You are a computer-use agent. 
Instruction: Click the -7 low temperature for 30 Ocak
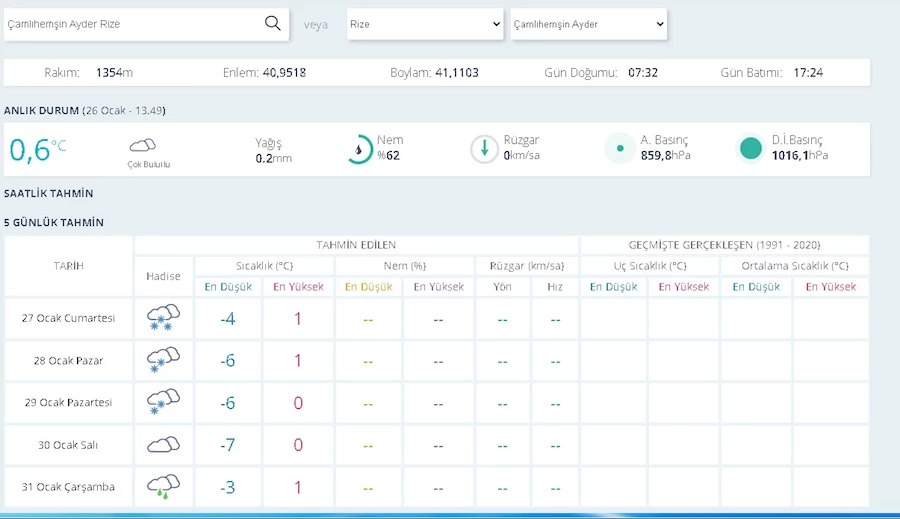coord(228,445)
